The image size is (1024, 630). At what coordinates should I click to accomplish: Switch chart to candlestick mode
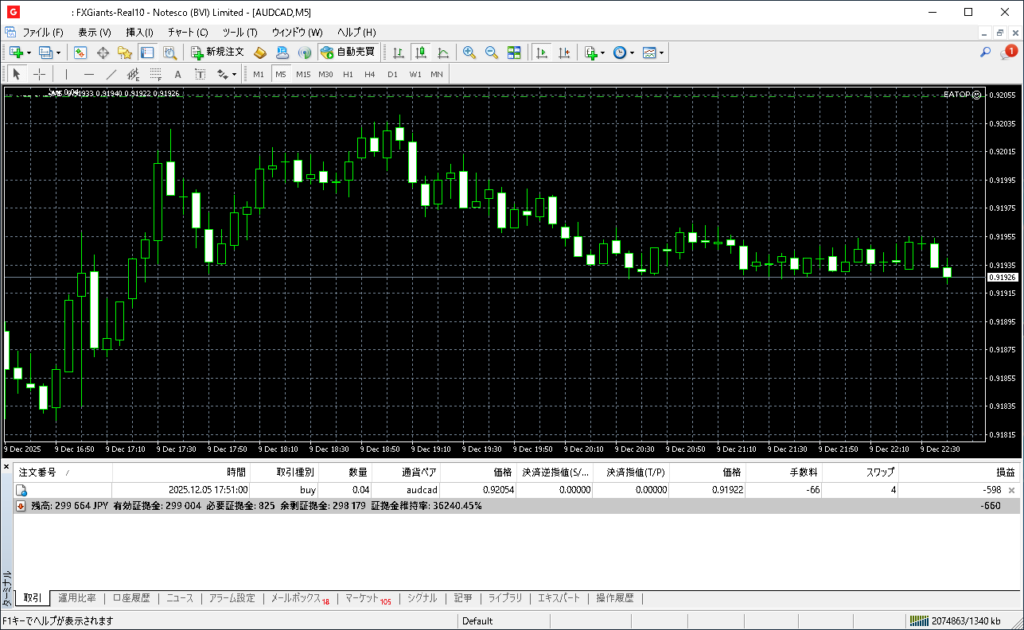tap(421, 52)
